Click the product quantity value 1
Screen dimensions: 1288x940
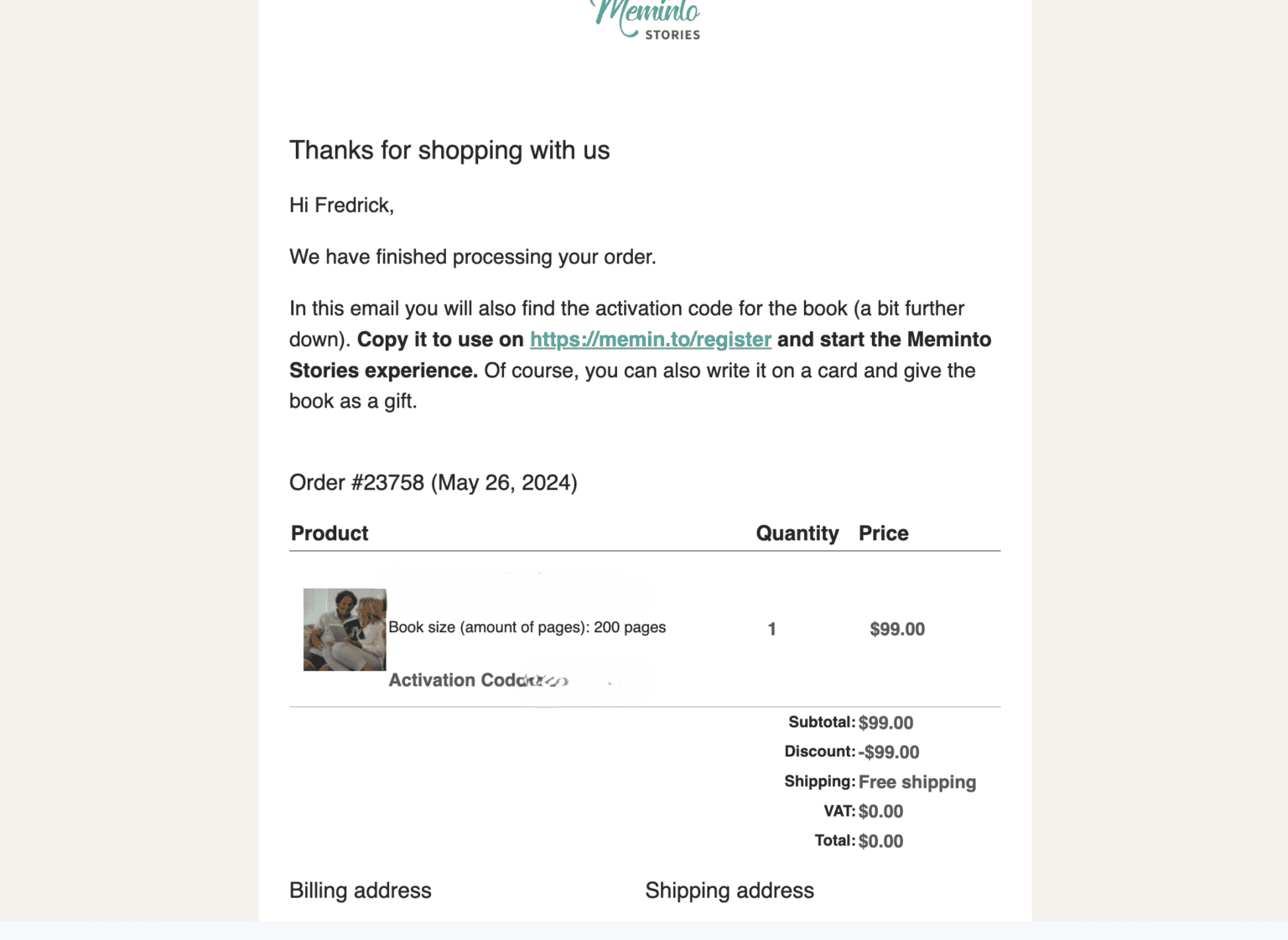tap(771, 629)
